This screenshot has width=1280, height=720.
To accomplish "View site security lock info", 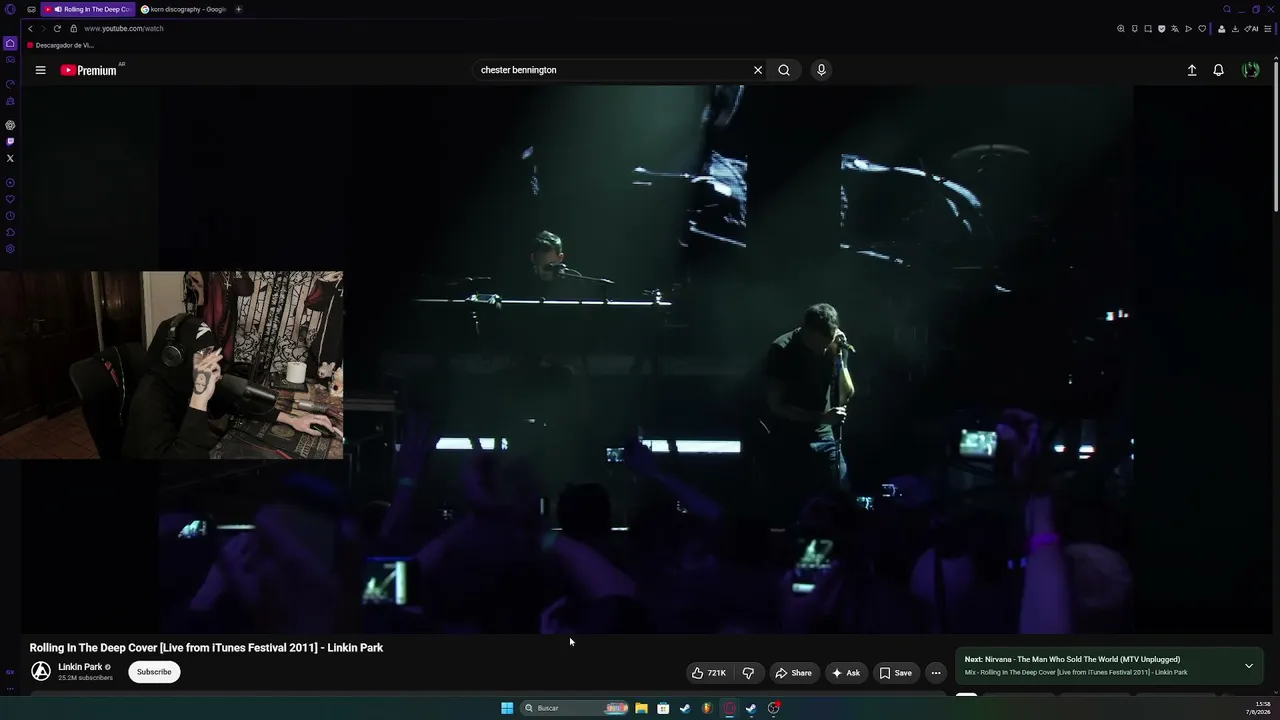I will tap(73, 28).
